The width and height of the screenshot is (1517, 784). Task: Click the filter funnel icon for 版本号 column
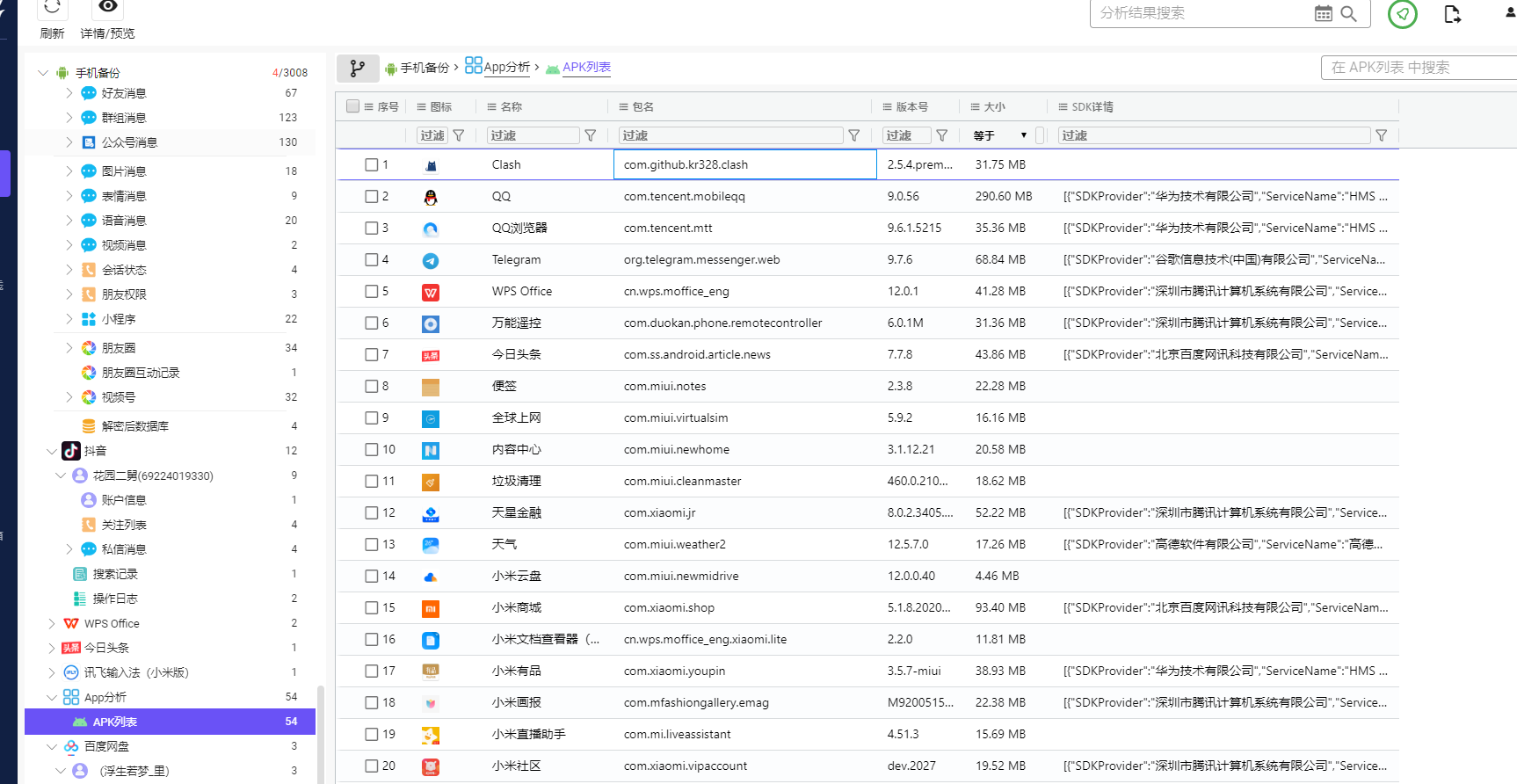click(942, 135)
